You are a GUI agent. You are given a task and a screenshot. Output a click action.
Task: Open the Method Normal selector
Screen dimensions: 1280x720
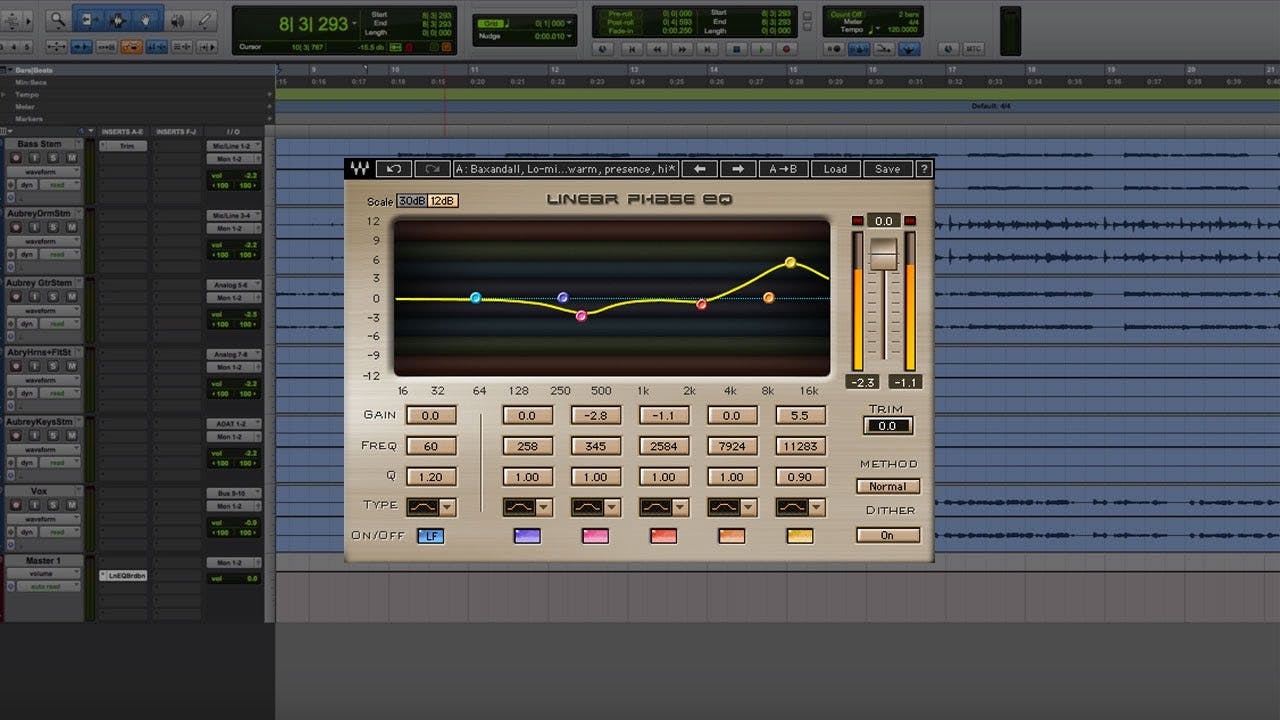point(887,487)
